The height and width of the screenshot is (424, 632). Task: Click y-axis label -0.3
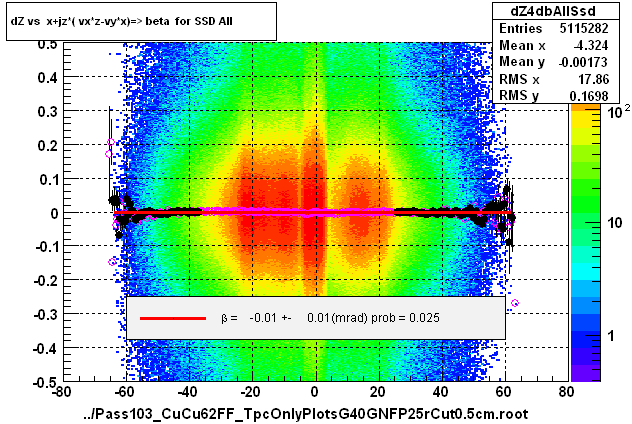tap(46, 314)
